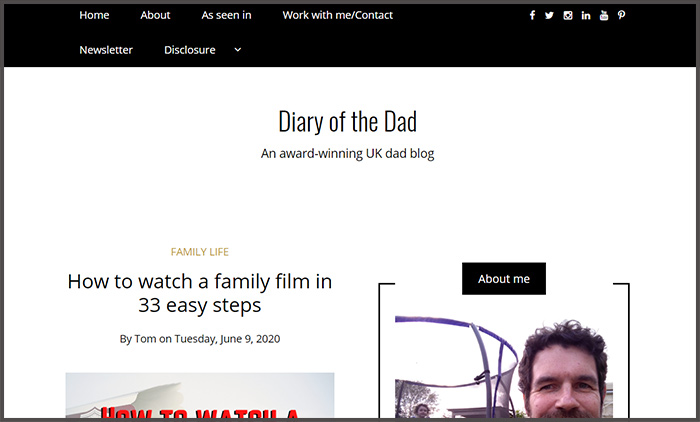Open the YouTube social icon
Screen dimensions: 700x422
coord(604,16)
